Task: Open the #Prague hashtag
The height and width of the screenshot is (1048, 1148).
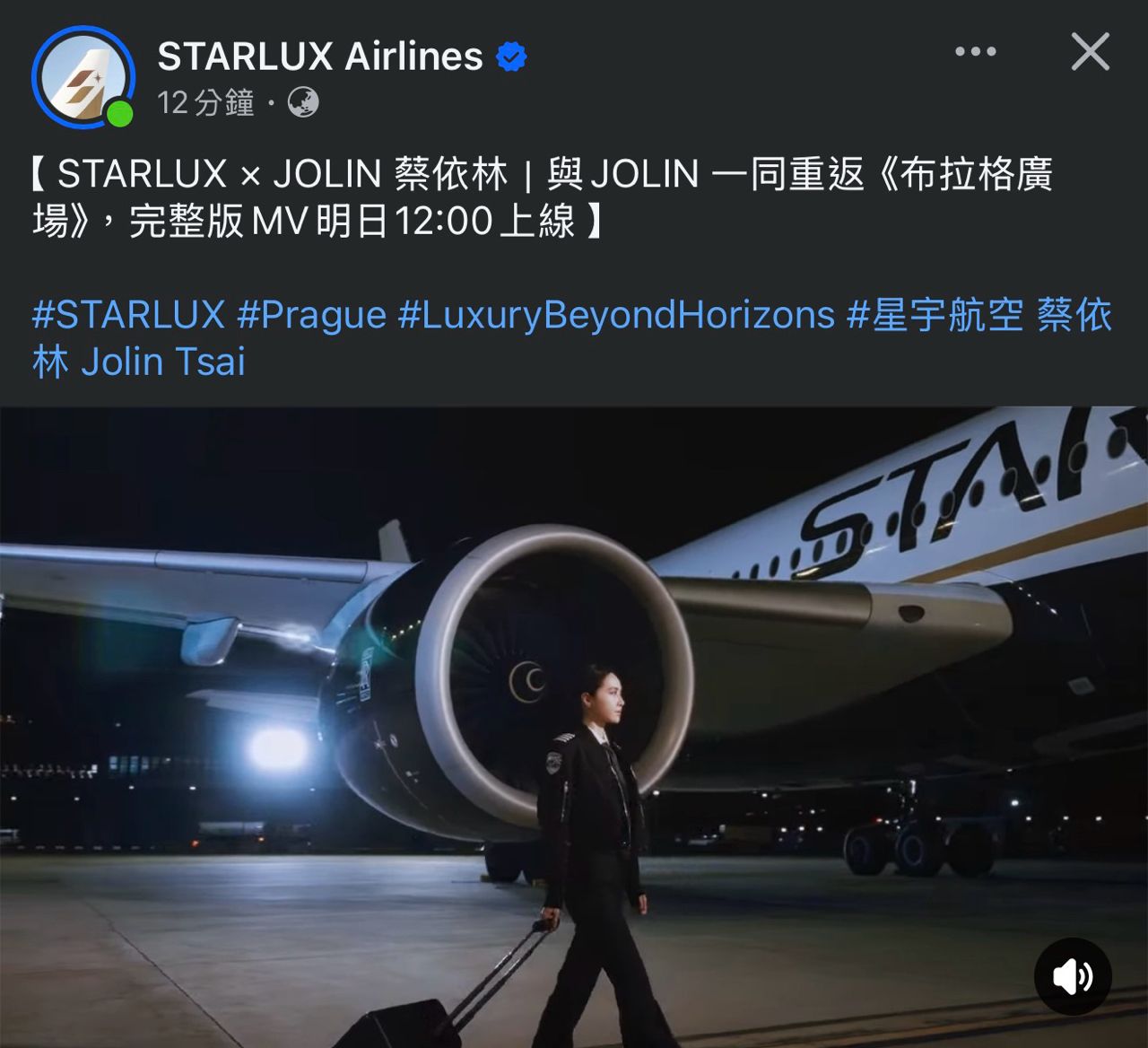Action: pos(311,315)
